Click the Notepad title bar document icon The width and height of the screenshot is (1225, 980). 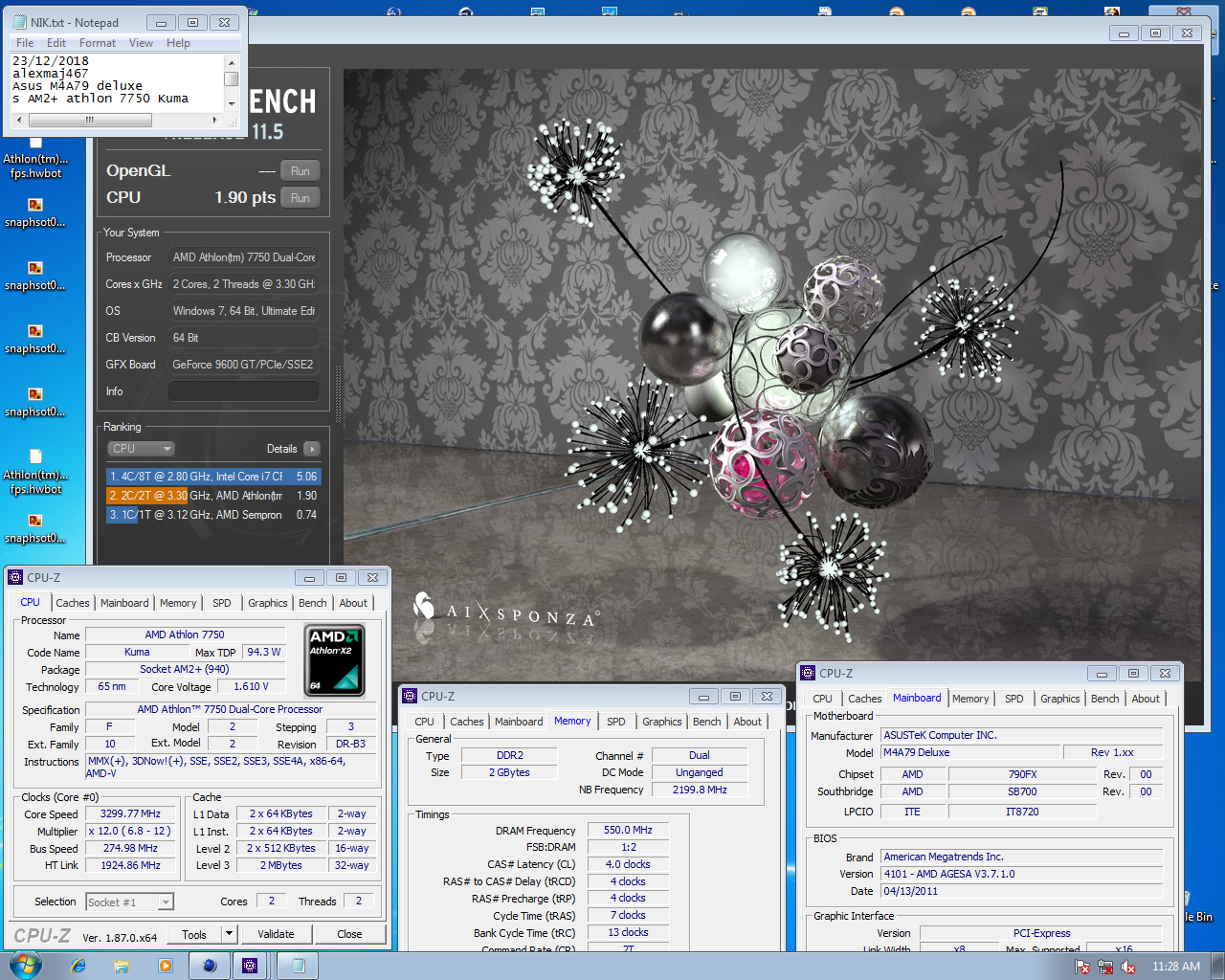(19, 22)
